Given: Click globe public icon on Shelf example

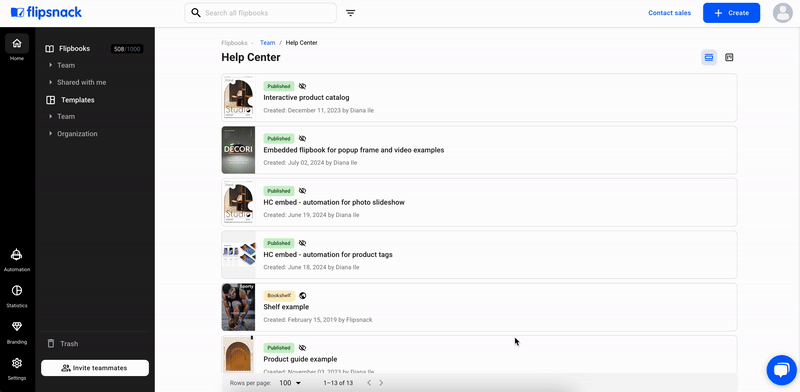Looking at the screenshot, I should coord(303,296).
